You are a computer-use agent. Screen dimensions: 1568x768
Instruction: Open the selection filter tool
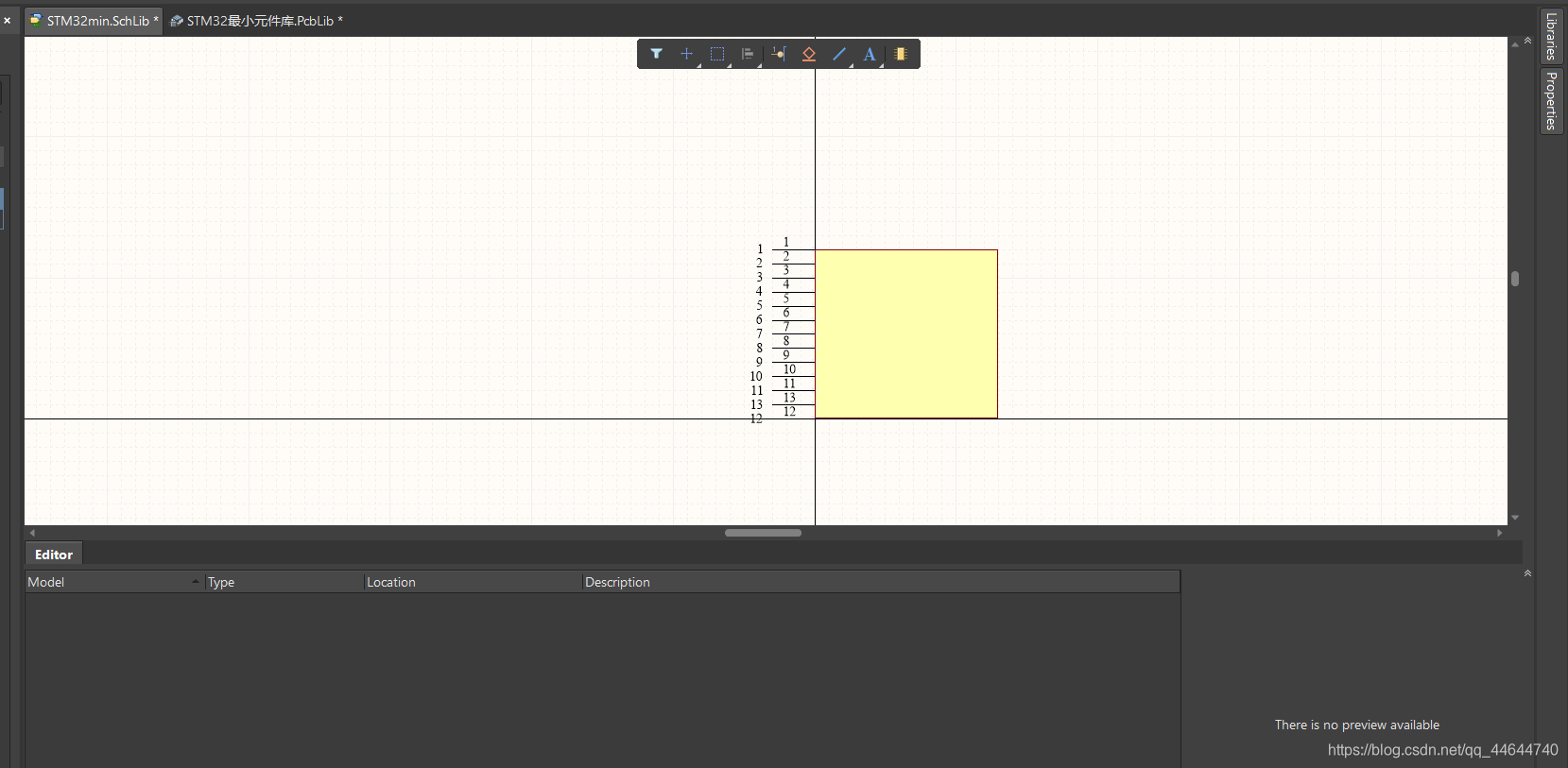656,54
